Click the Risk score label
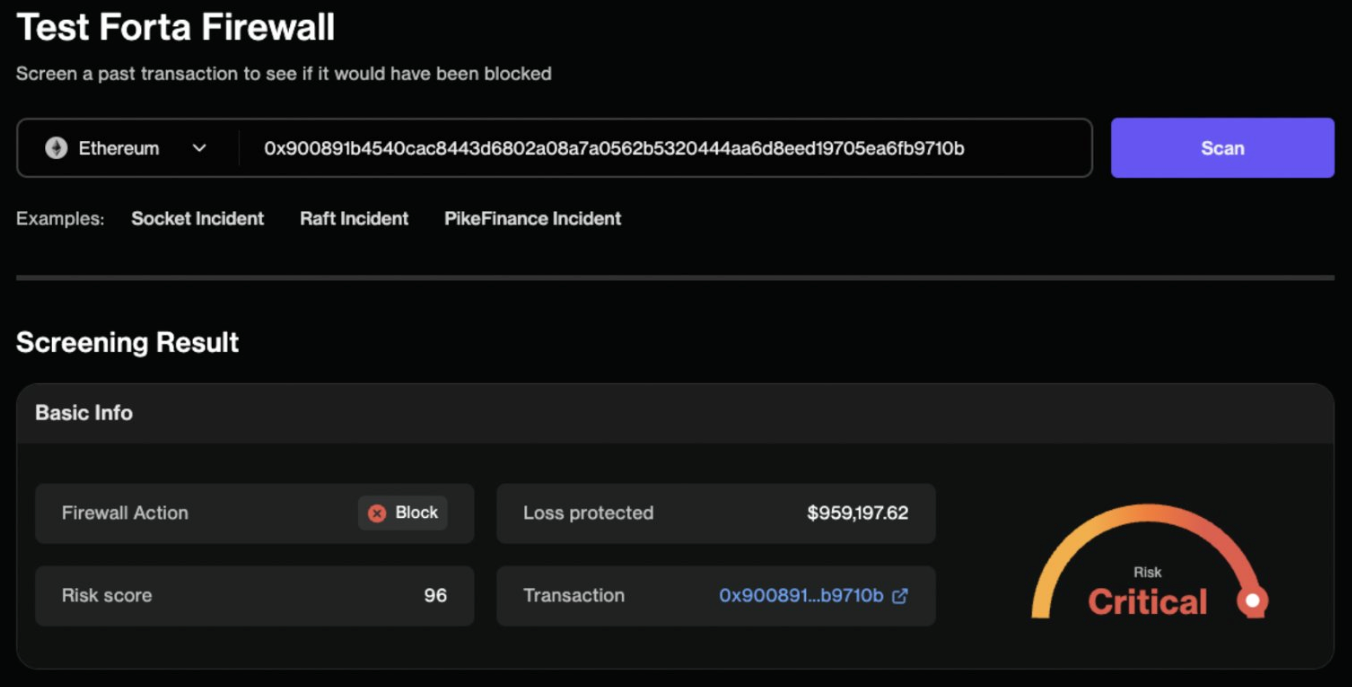 pyautogui.click(x=107, y=595)
